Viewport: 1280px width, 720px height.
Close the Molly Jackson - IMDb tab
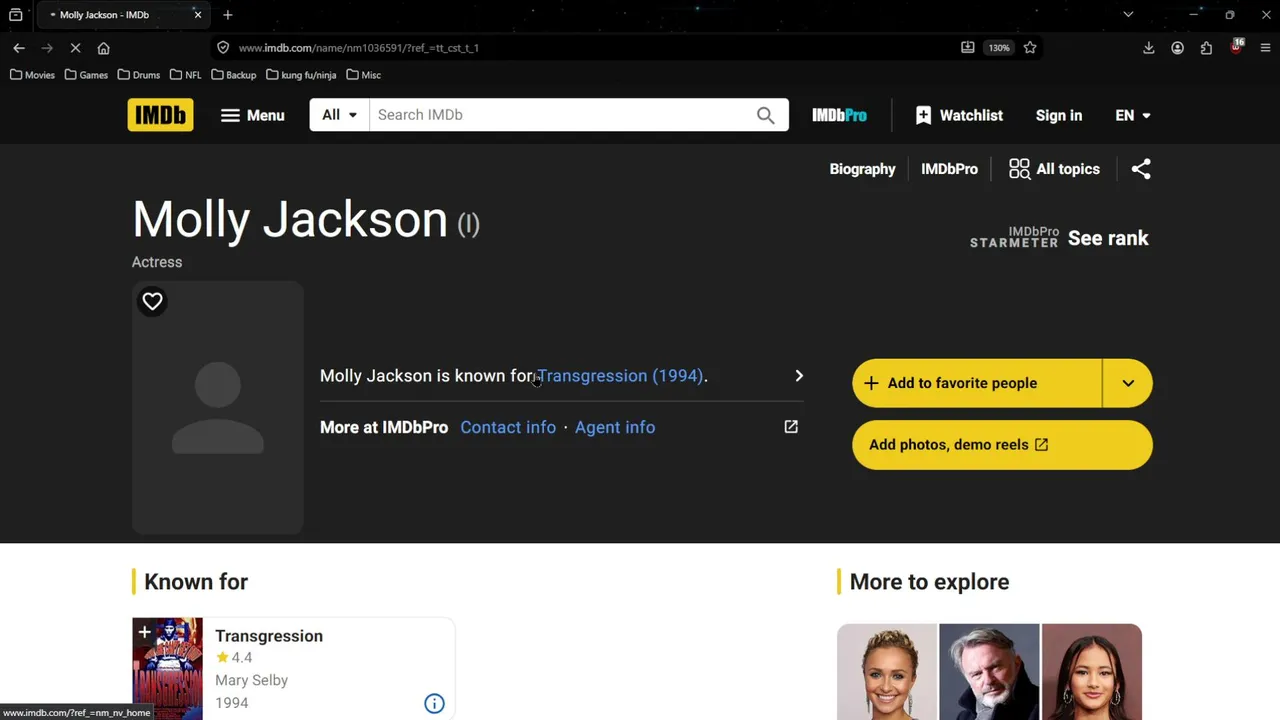coord(198,15)
